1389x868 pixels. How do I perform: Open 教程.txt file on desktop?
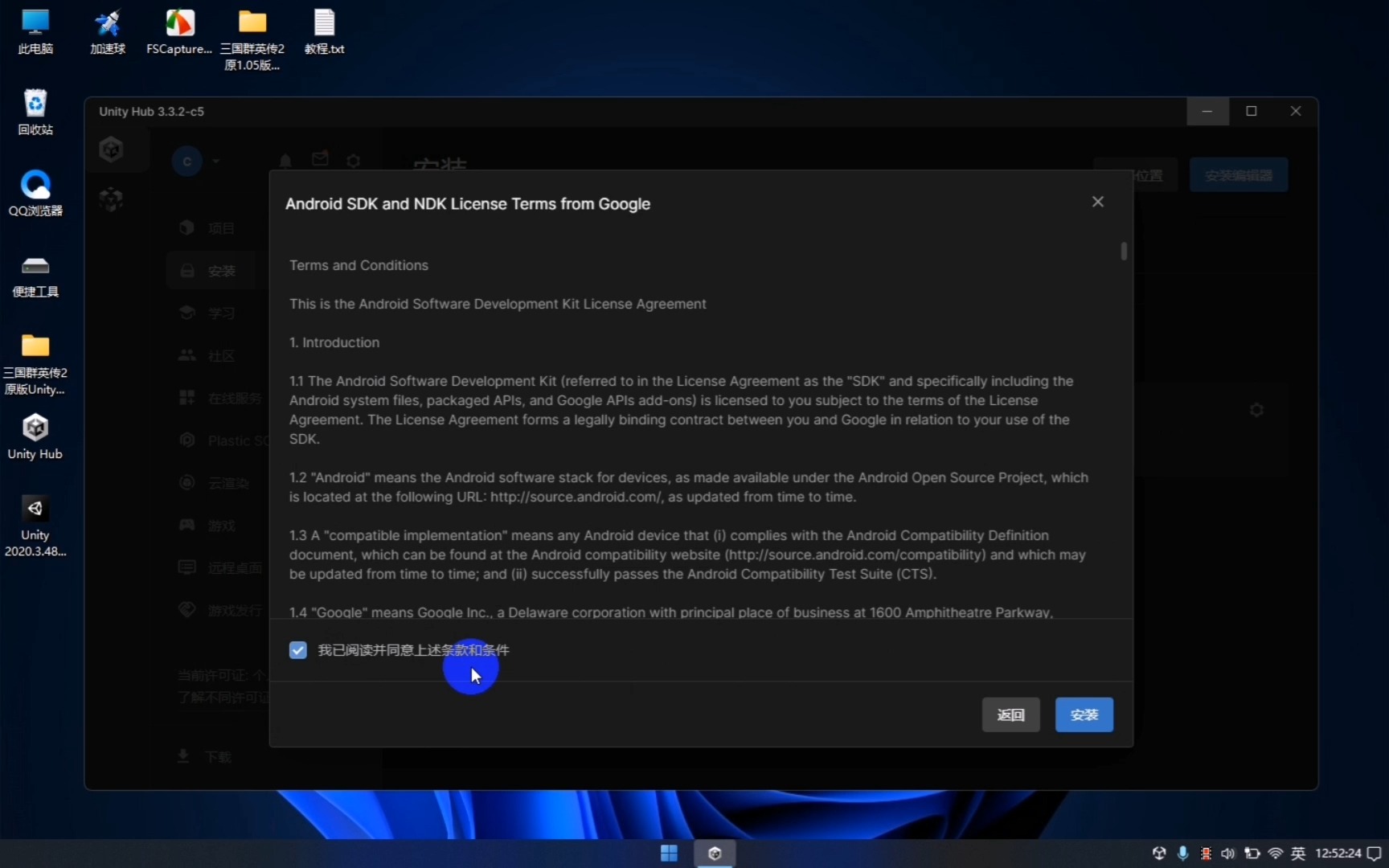pos(324,32)
